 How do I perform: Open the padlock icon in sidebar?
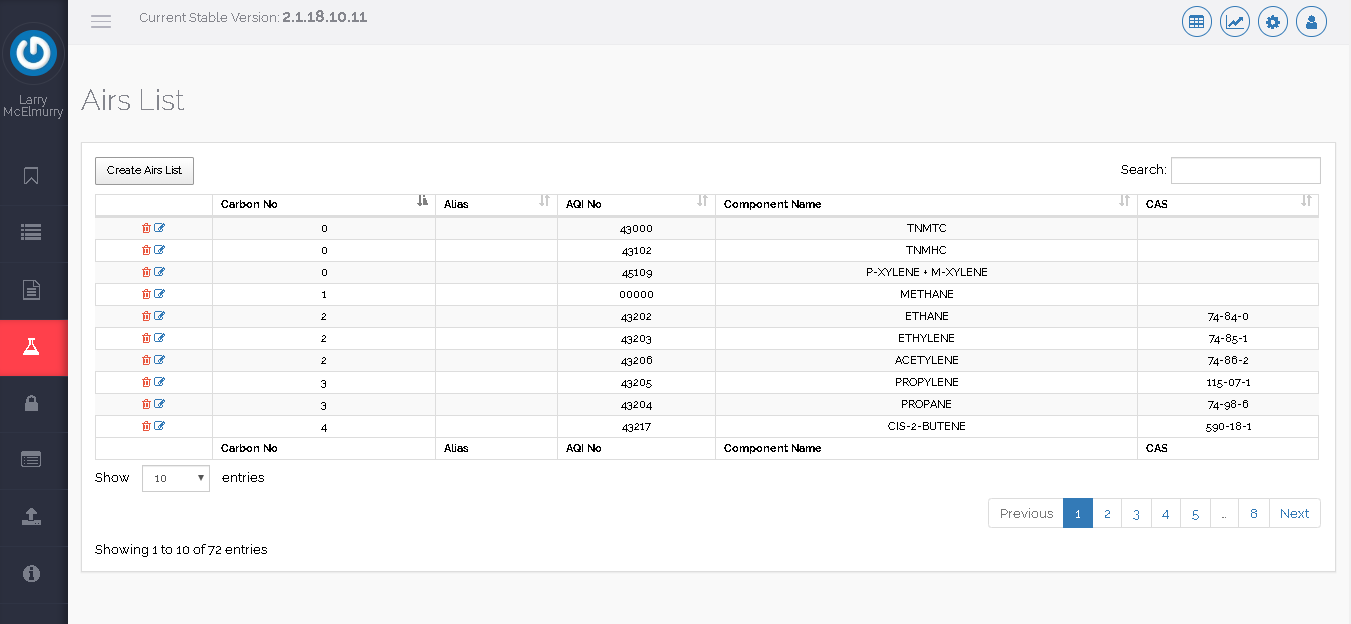(x=32, y=403)
